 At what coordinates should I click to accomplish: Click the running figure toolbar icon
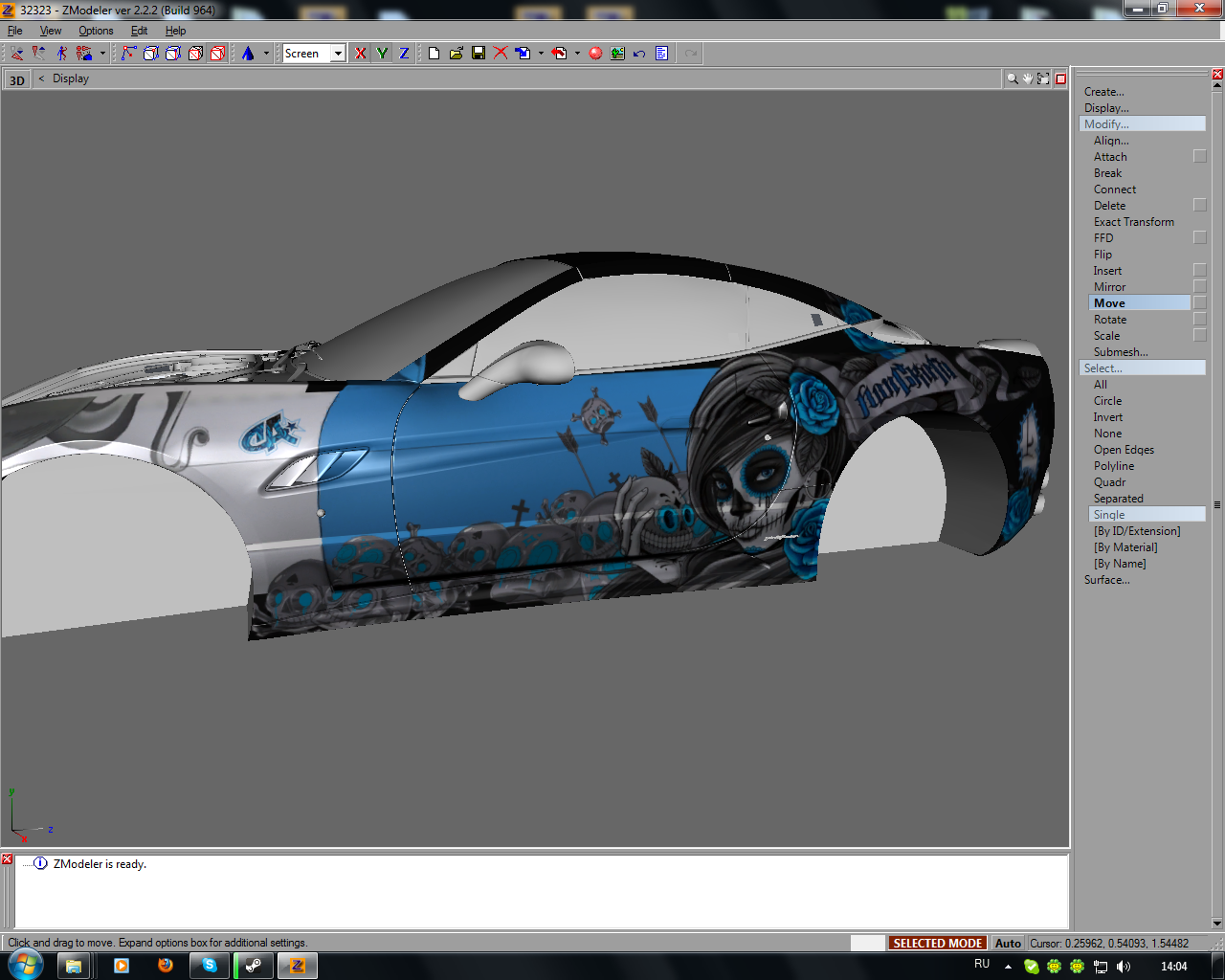coord(61,54)
